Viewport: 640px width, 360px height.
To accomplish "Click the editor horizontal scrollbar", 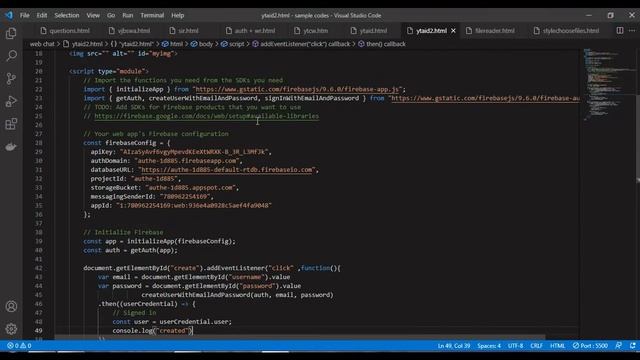I will [x=300, y=338].
